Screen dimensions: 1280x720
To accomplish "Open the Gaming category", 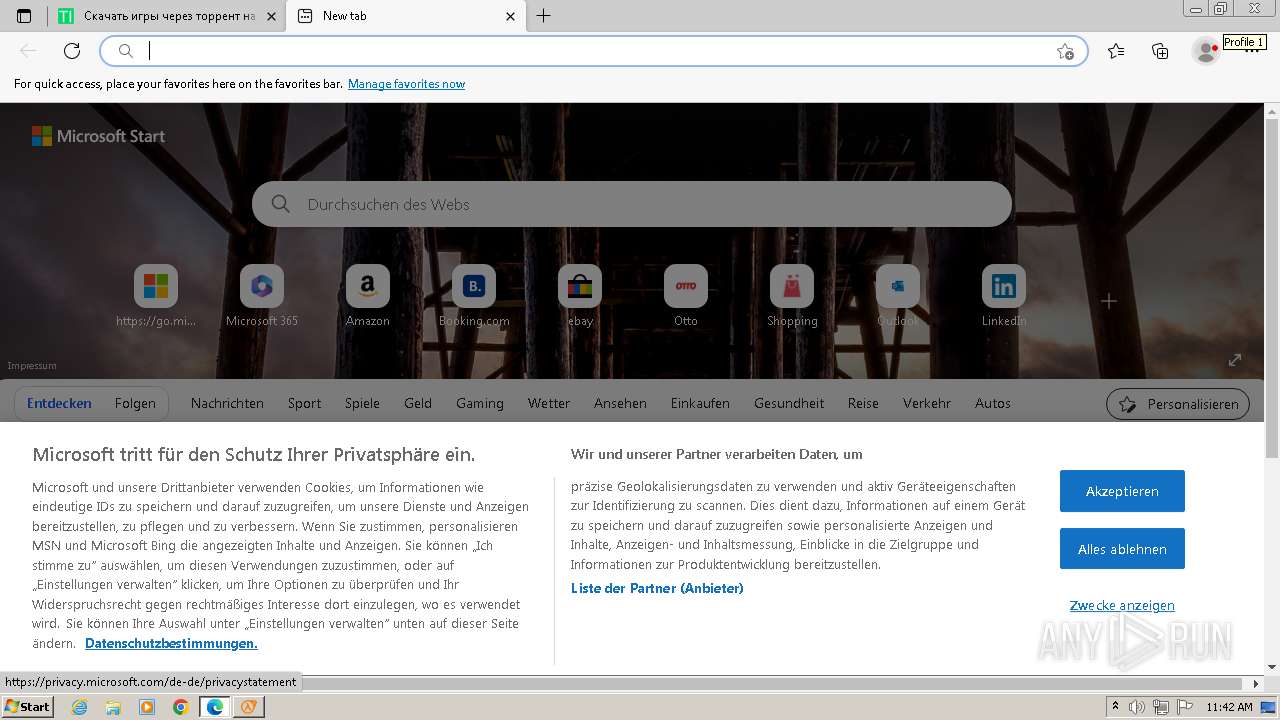I will (480, 403).
